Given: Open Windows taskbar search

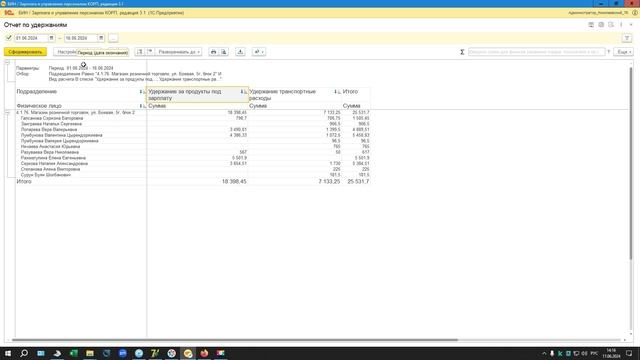Looking at the screenshot, I should 24,353.
